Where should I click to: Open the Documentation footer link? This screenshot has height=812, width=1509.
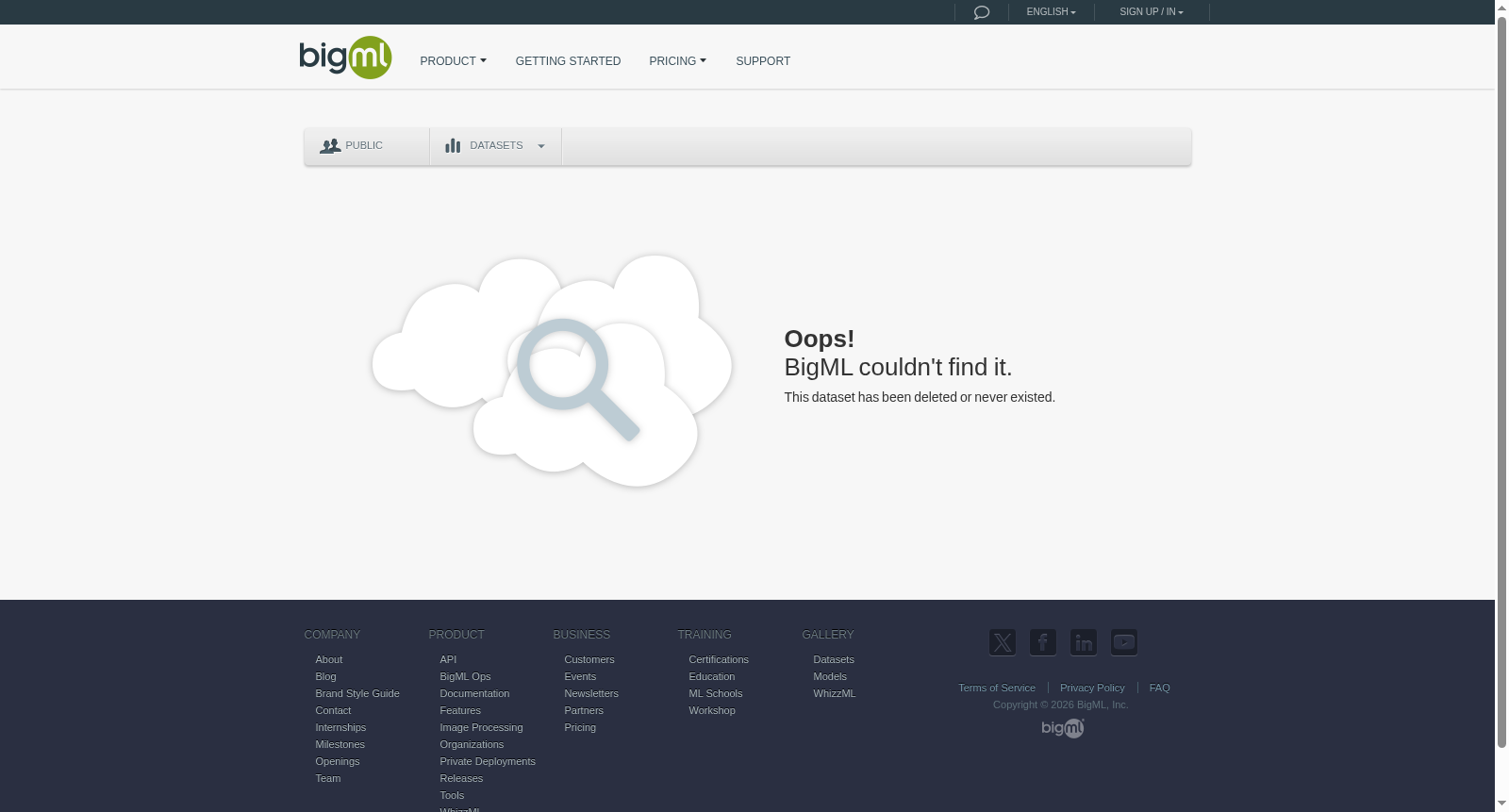(x=474, y=694)
